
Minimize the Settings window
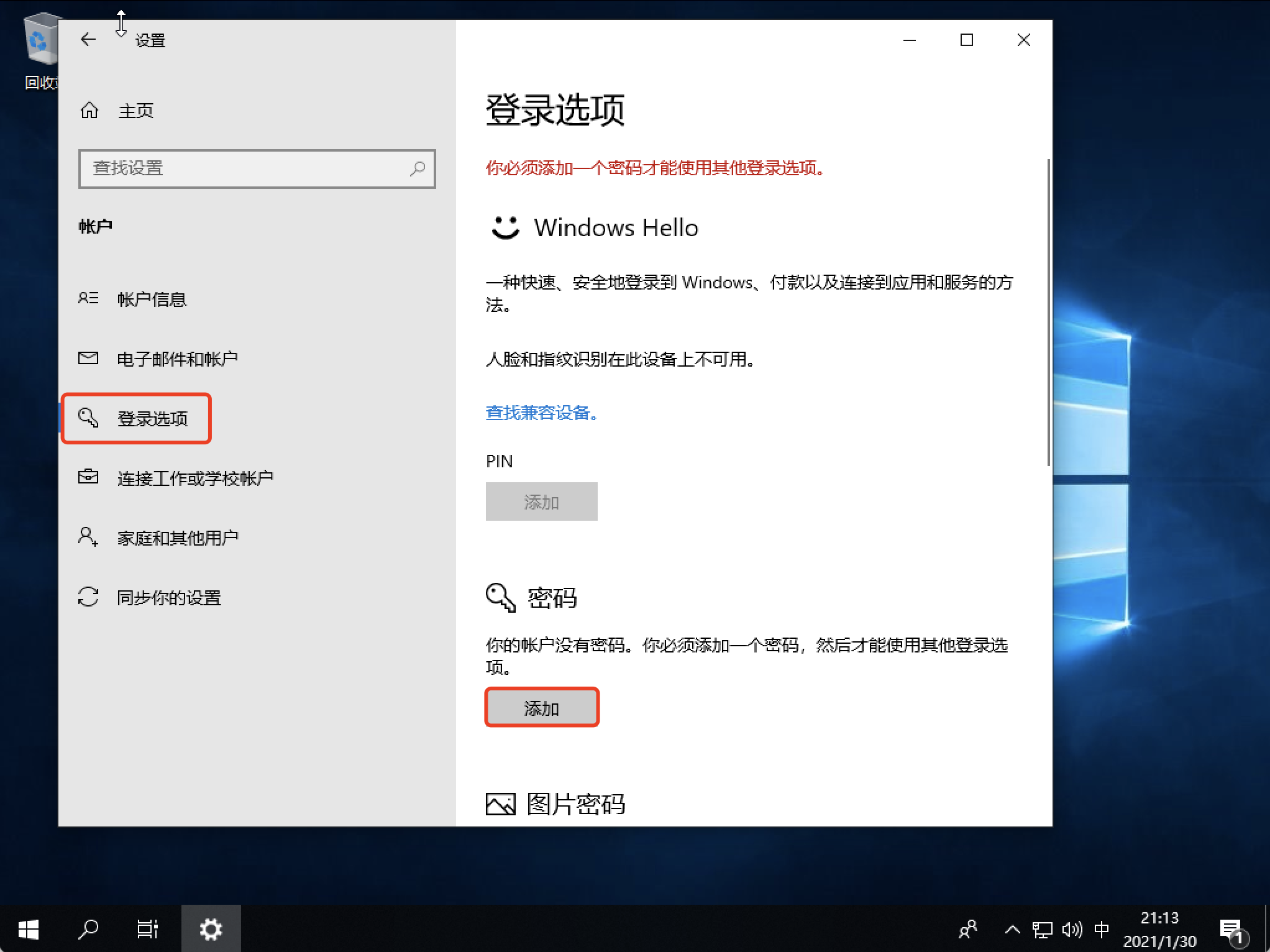point(910,40)
